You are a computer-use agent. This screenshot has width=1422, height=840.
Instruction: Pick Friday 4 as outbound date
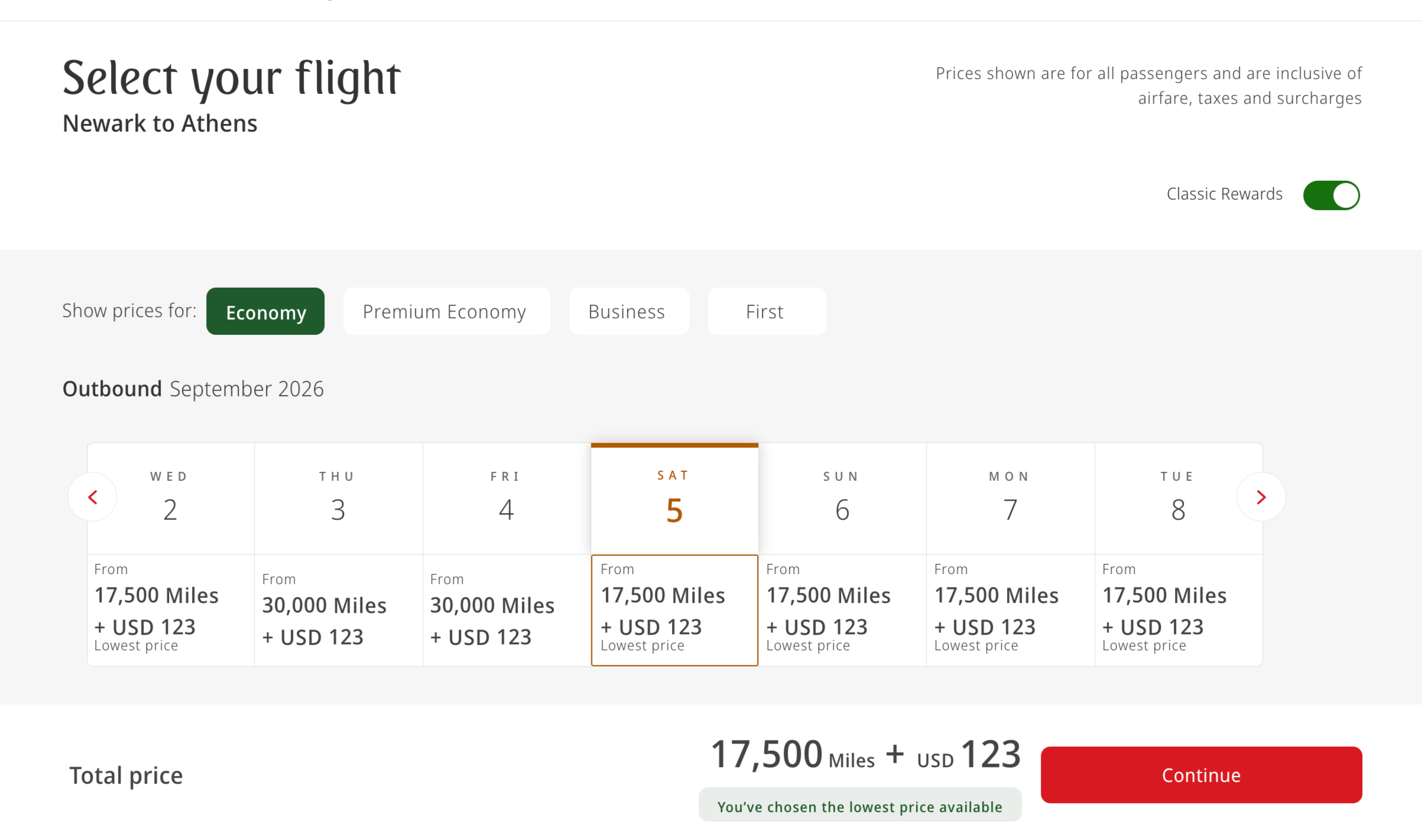coord(507,498)
